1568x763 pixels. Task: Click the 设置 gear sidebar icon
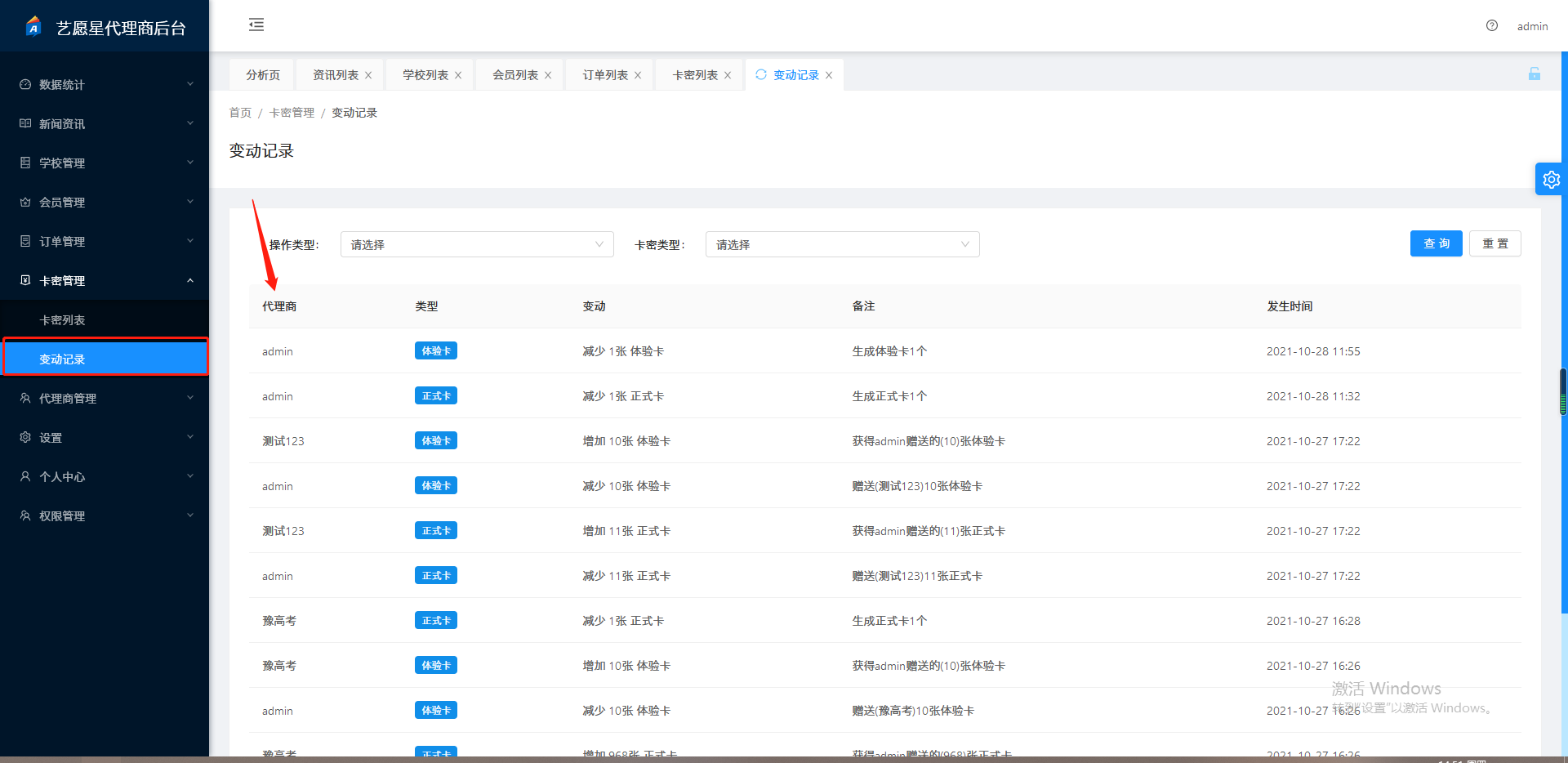(25, 437)
